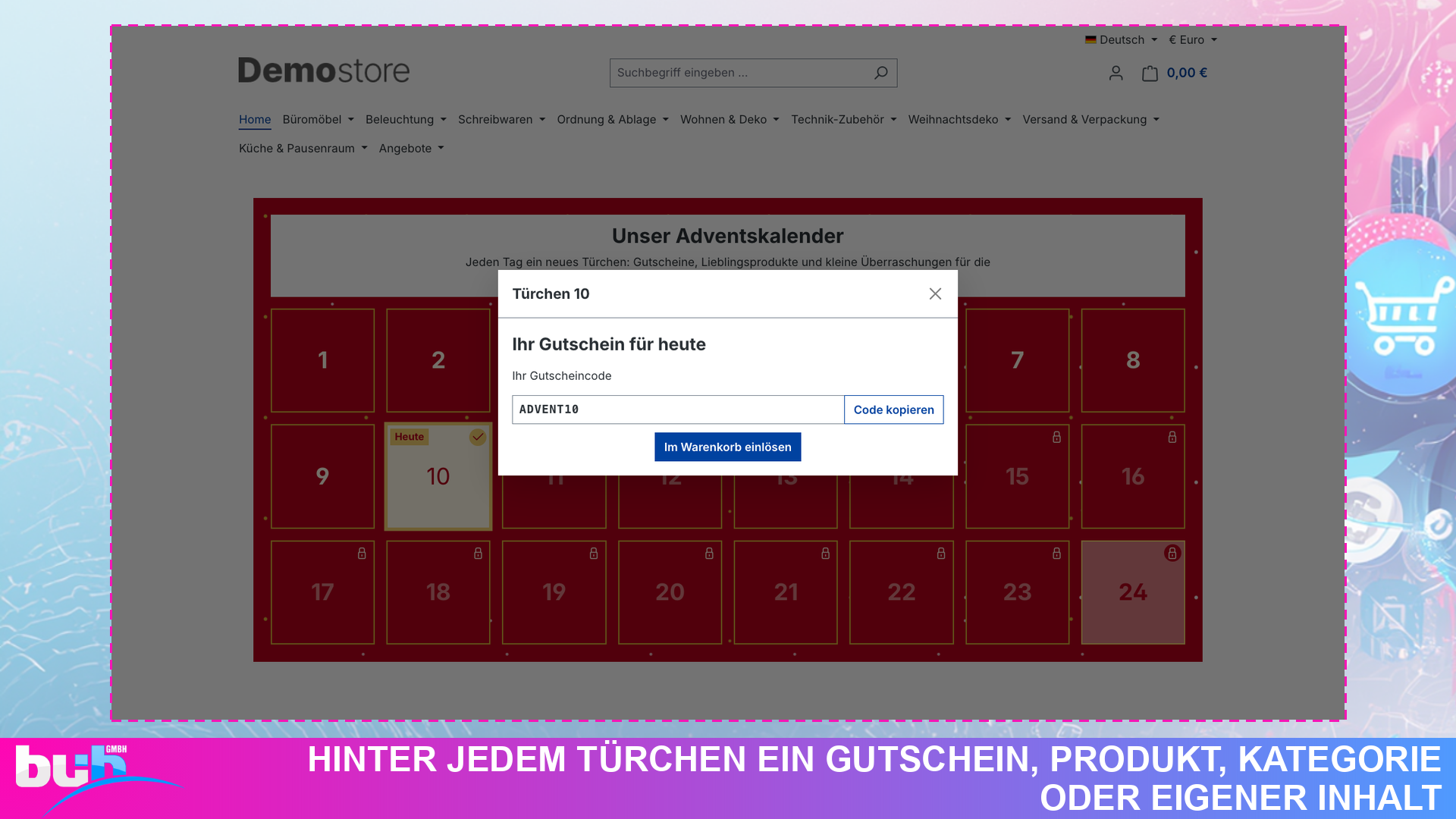Screen dimensions: 1456x819
Task: Open the user account icon
Action: (1116, 73)
